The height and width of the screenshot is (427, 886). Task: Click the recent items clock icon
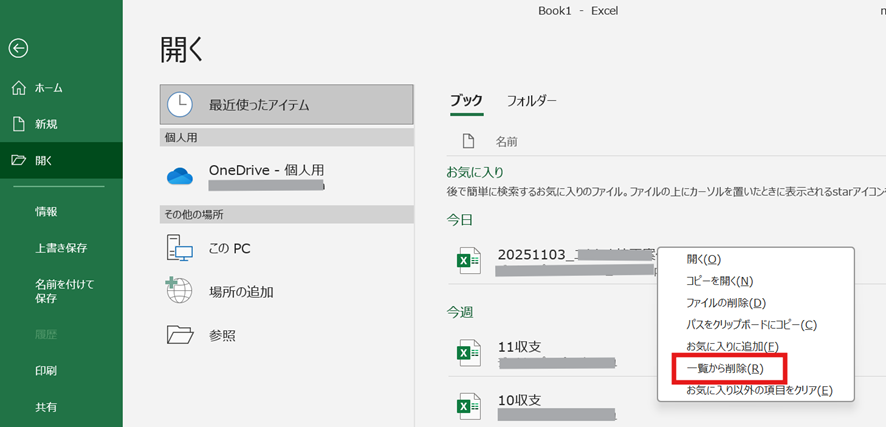point(180,104)
